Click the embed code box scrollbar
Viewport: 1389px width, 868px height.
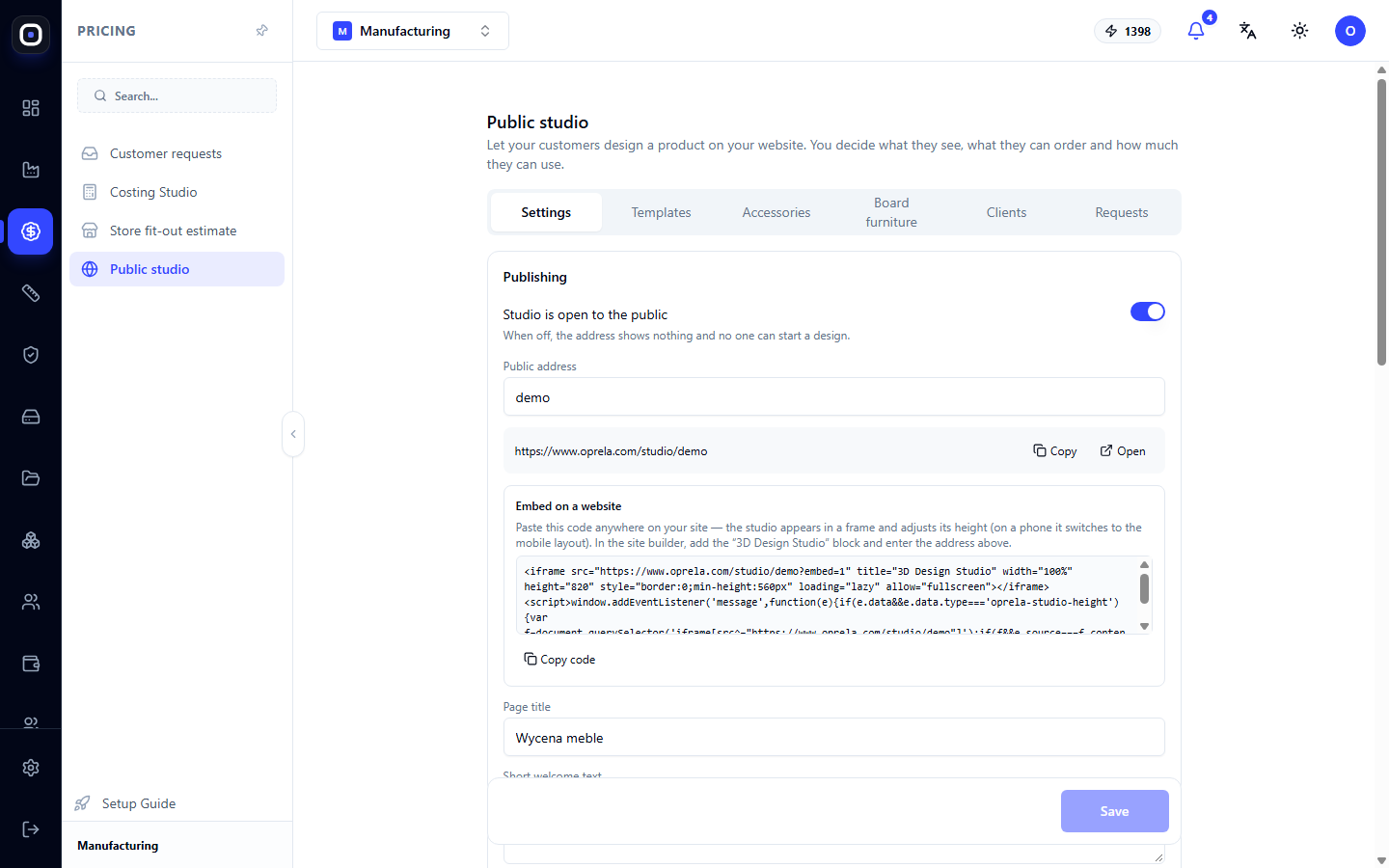pyautogui.click(x=1144, y=588)
